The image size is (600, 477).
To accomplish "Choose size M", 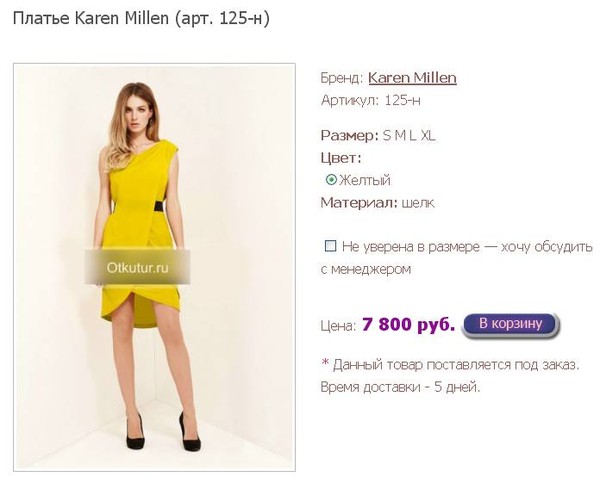I will pos(400,135).
